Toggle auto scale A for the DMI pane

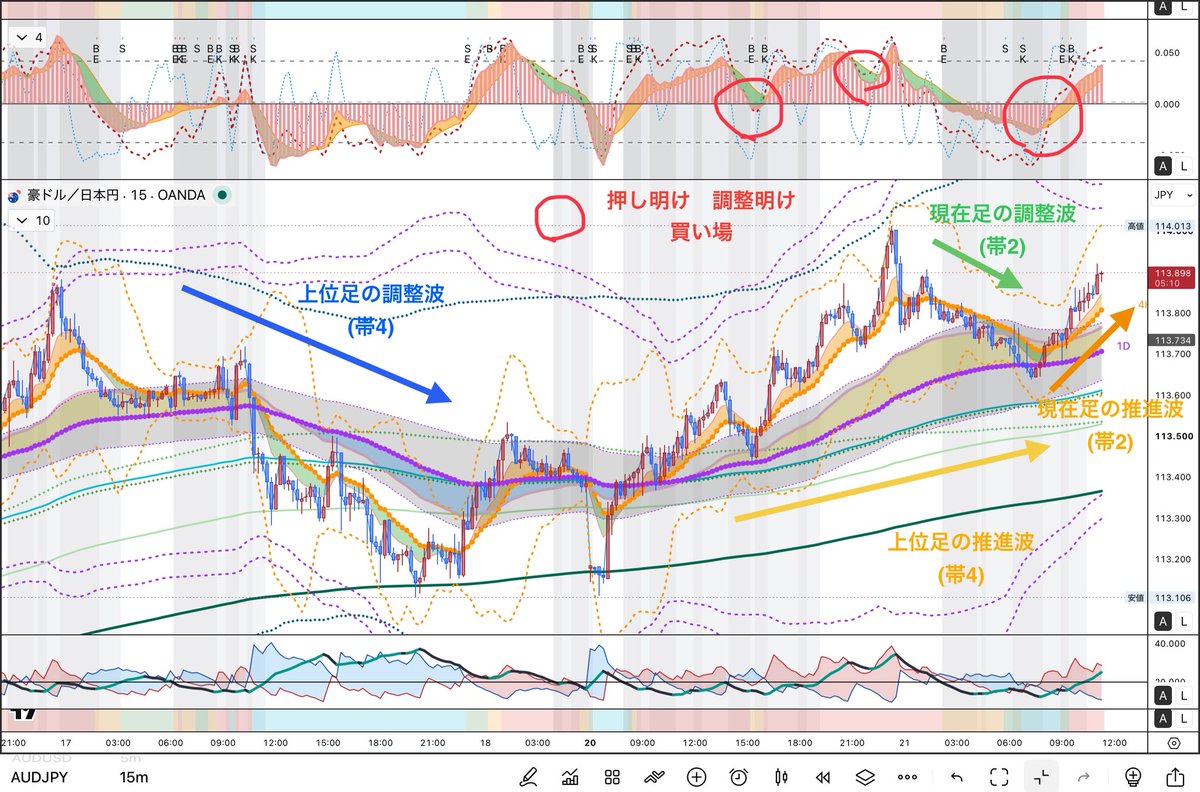(1161, 696)
